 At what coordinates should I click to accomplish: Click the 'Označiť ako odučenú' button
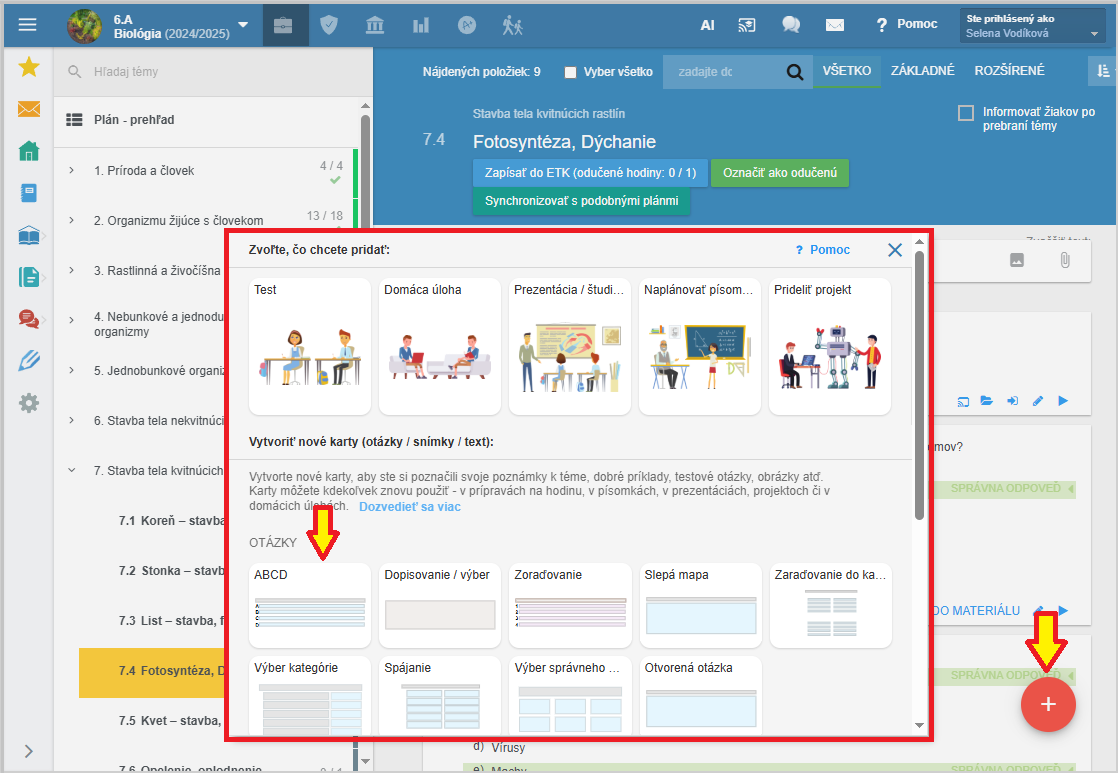(779, 173)
